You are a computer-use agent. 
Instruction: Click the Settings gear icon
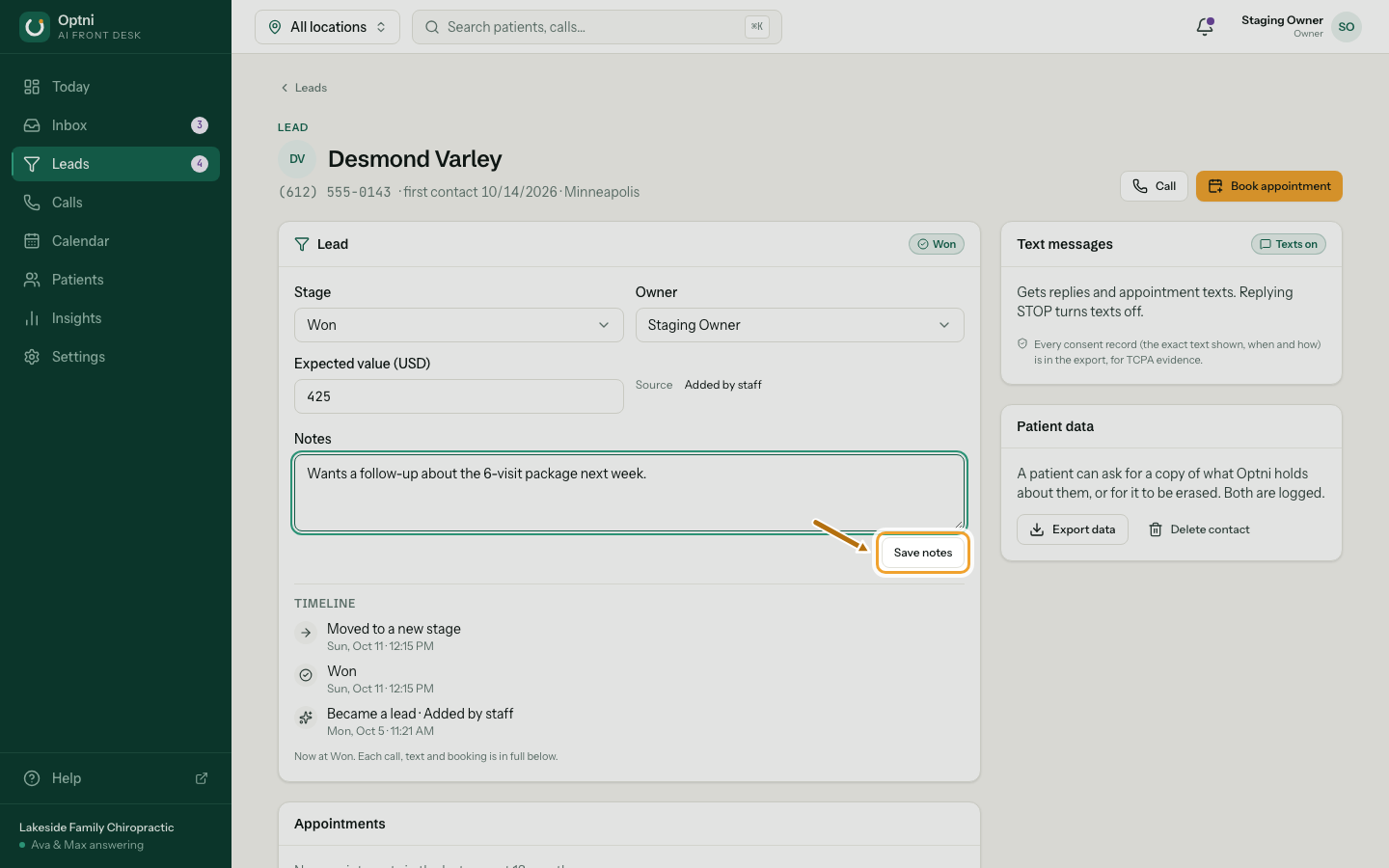pyautogui.click(x=32, y=357)
